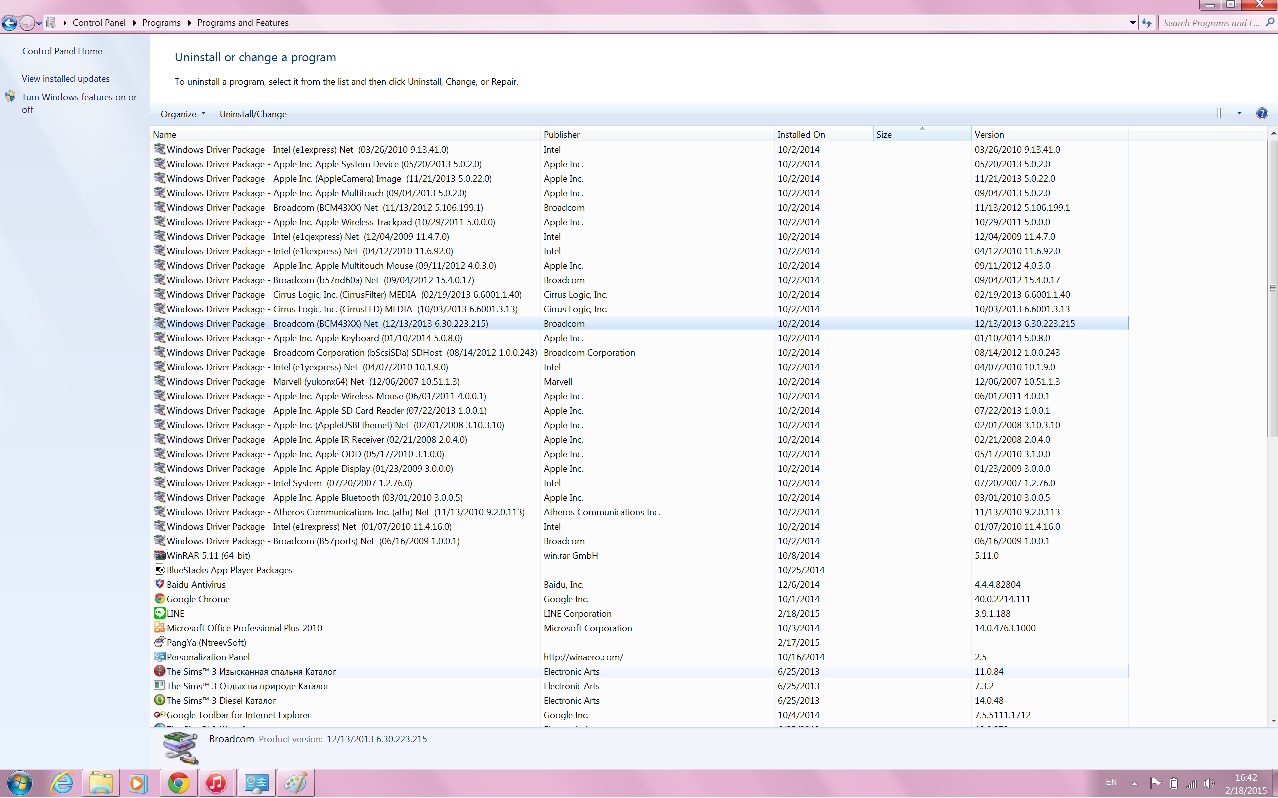Open View installed updates link
The width and height of the screenshot is (1278, 798).
[x=66, y=79]
